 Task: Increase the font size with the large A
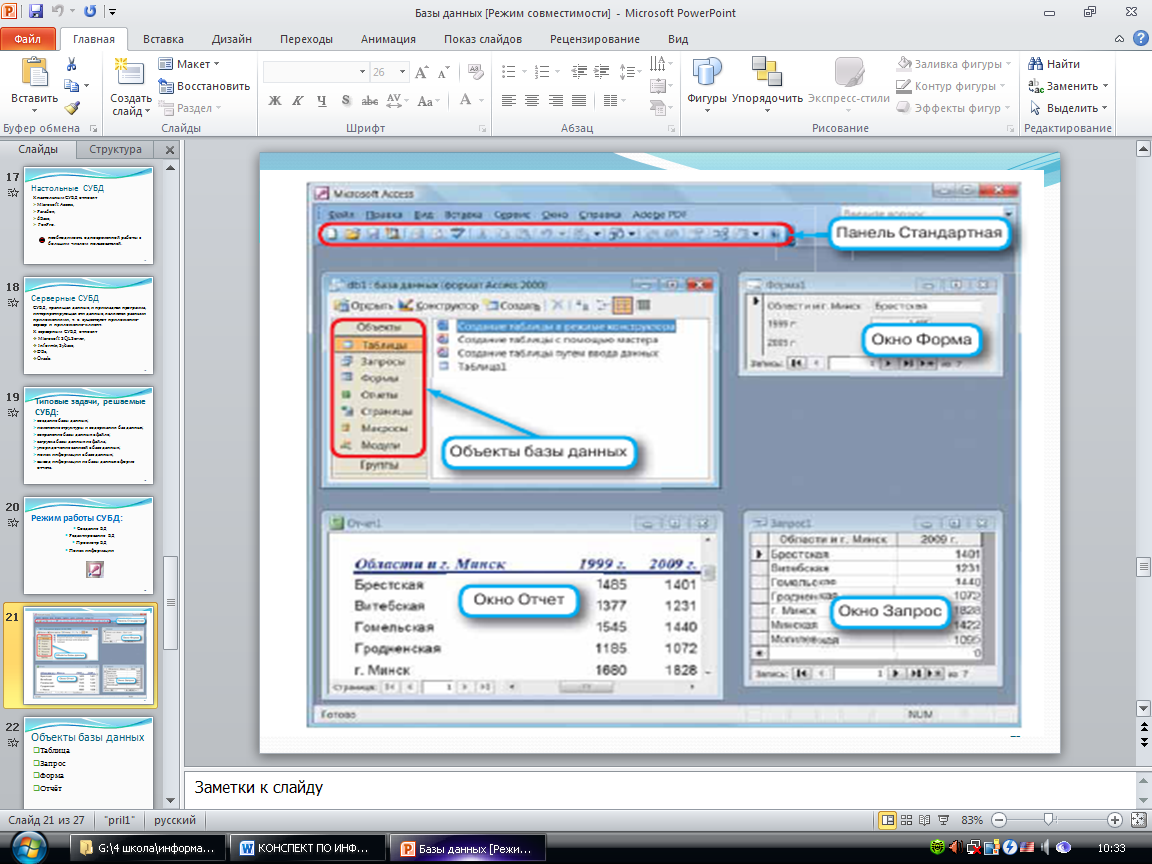tap(422, 72)
